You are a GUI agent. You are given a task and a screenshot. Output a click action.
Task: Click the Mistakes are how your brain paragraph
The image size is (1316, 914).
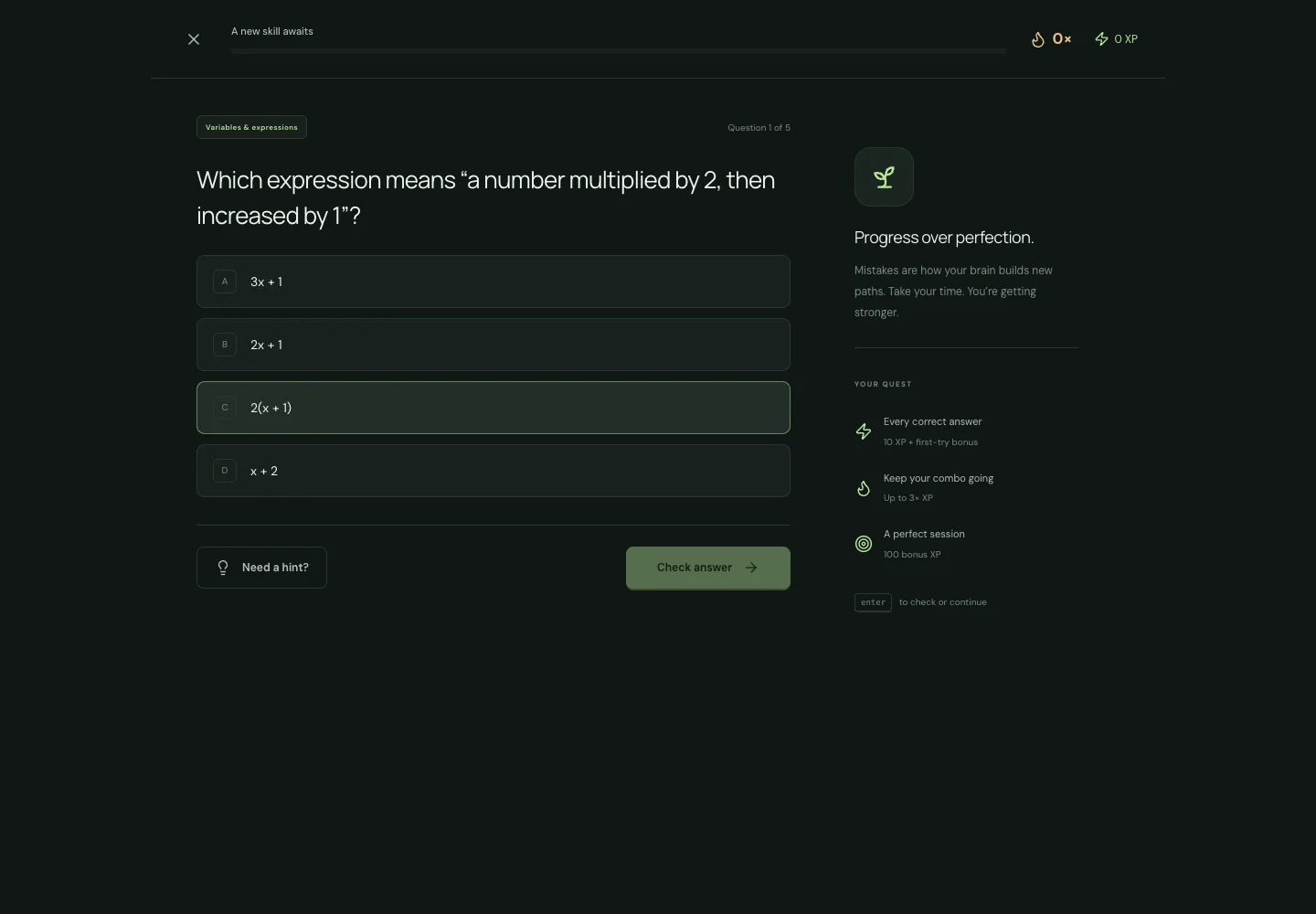(953, 292)
